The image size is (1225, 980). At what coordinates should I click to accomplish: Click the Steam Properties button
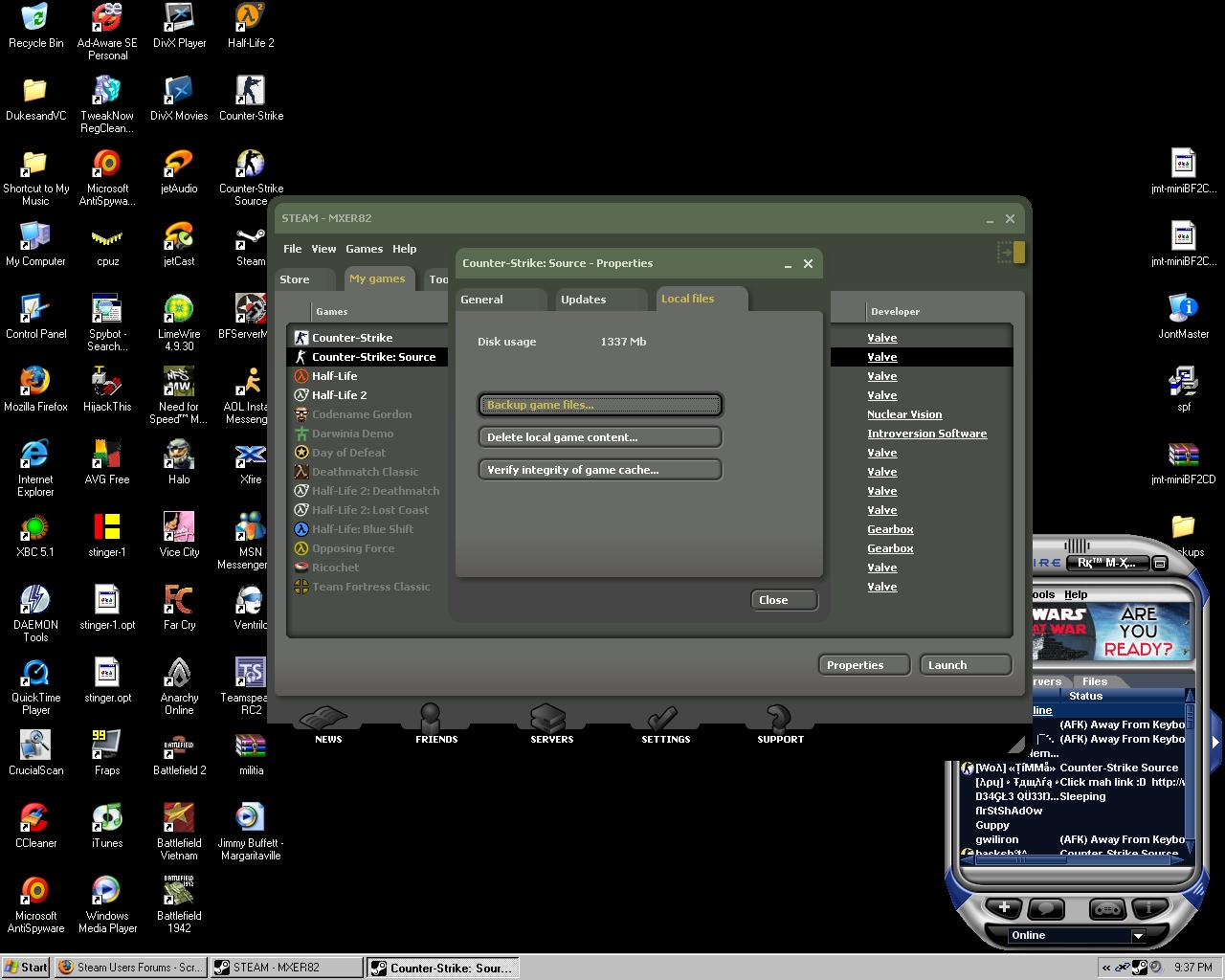(x=864, y=665)
